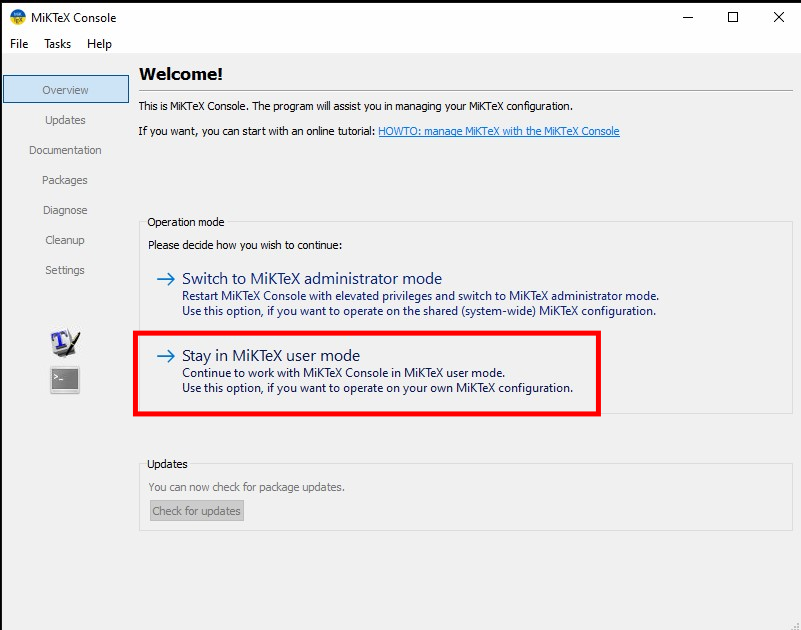The image size is (801, 630).
Task: Maximize the MiKTeX Console window
Action: click(733, 17)
